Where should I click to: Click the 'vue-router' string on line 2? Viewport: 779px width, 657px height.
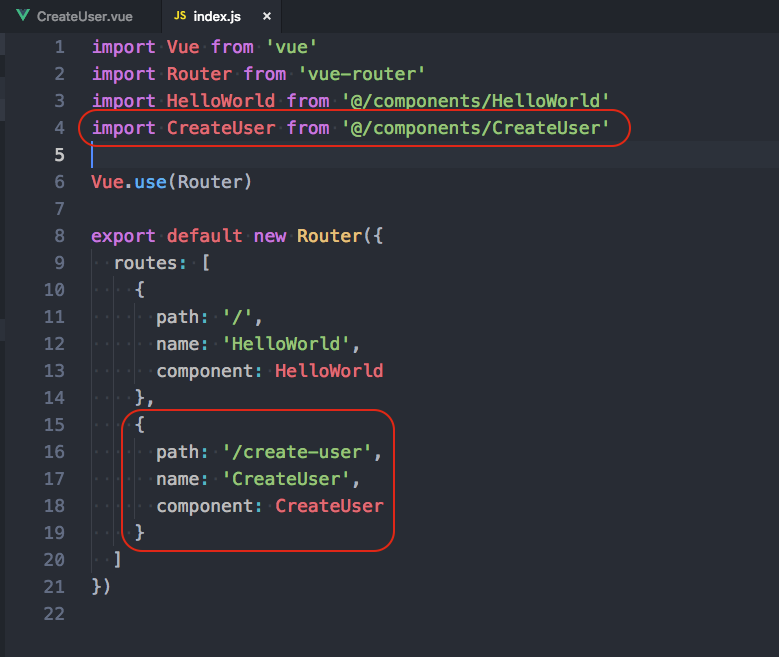click(362, 74)
